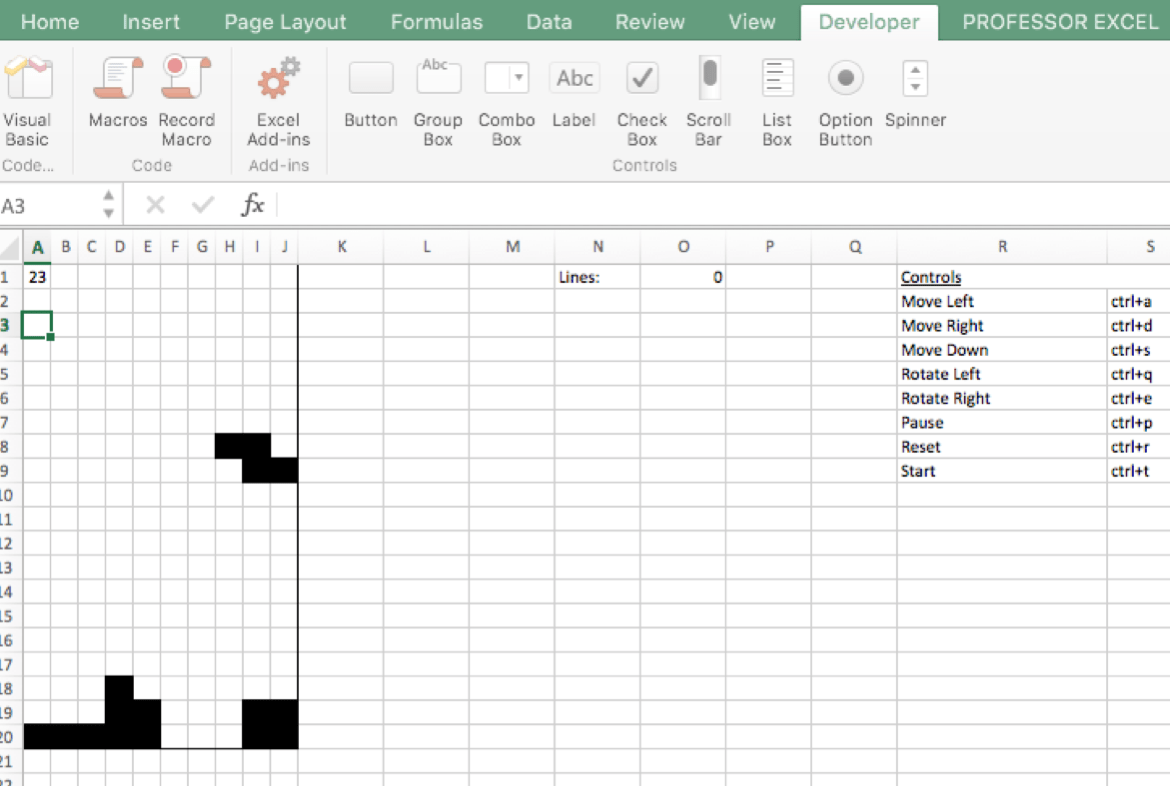This screenshot has width=1170, height=786.
Task: Switch to the Formulas tab
Action: [436, 22]
